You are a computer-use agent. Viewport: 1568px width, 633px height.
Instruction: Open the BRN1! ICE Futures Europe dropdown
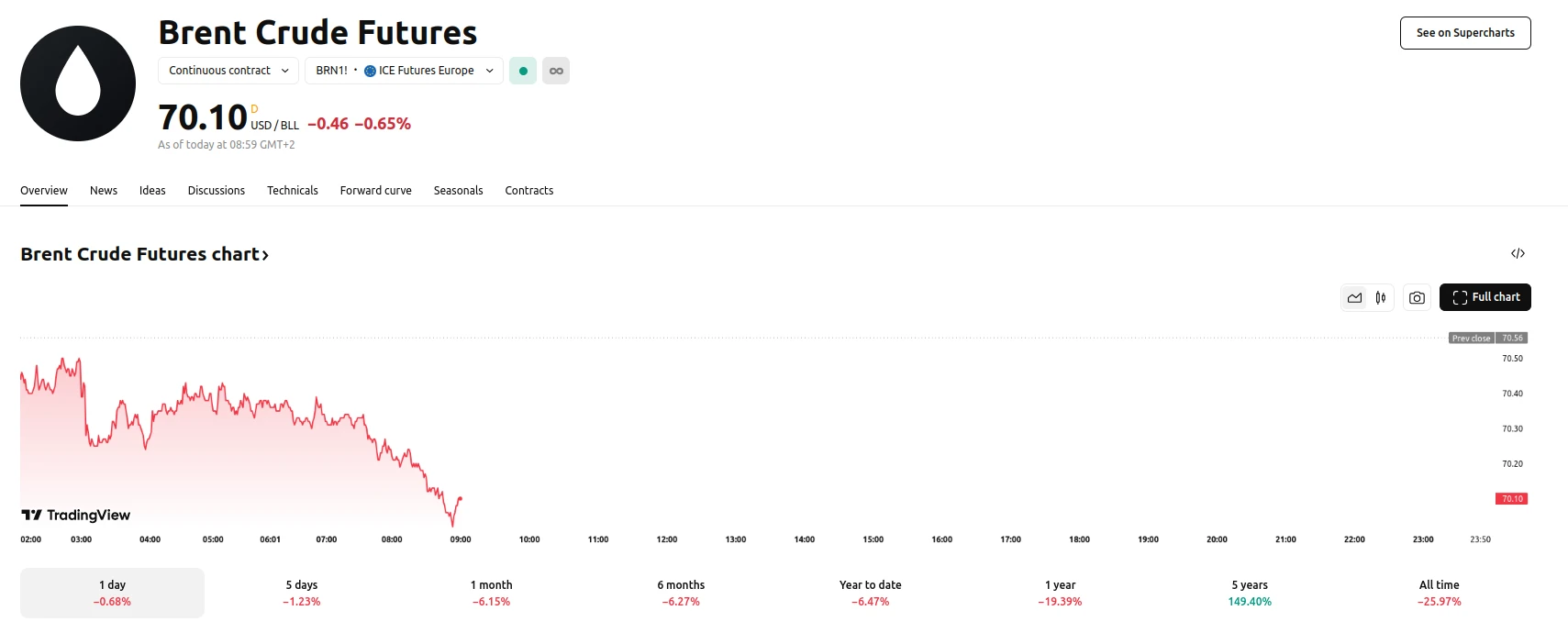(x=404, y=71)
